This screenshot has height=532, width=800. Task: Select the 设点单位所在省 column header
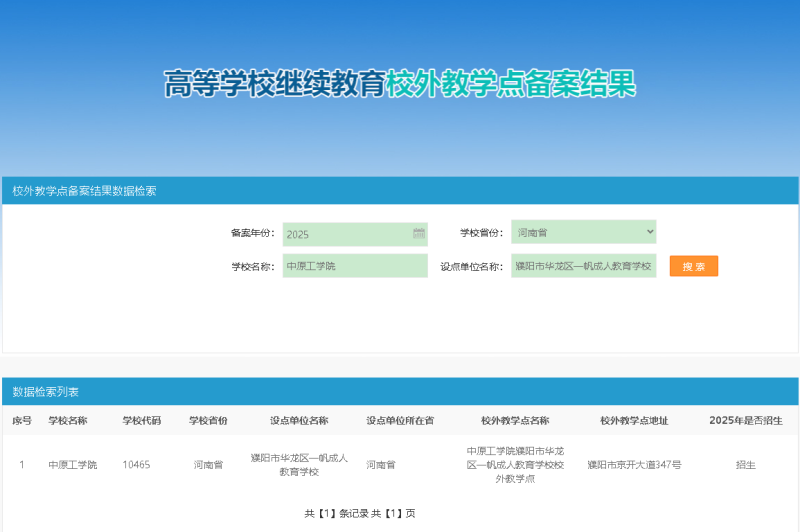[400, 420]
